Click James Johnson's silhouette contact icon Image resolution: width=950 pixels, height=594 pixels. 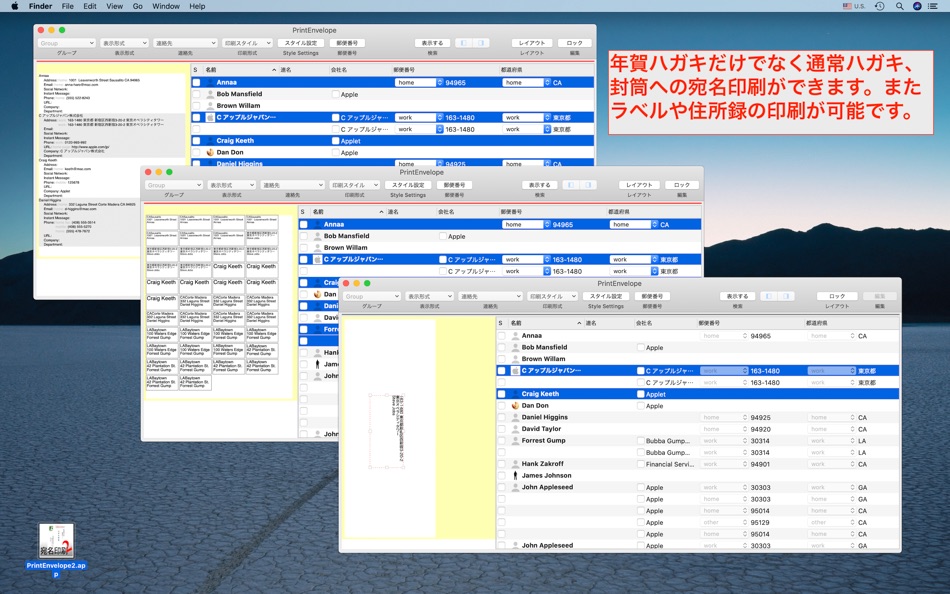tap(515, 476)
